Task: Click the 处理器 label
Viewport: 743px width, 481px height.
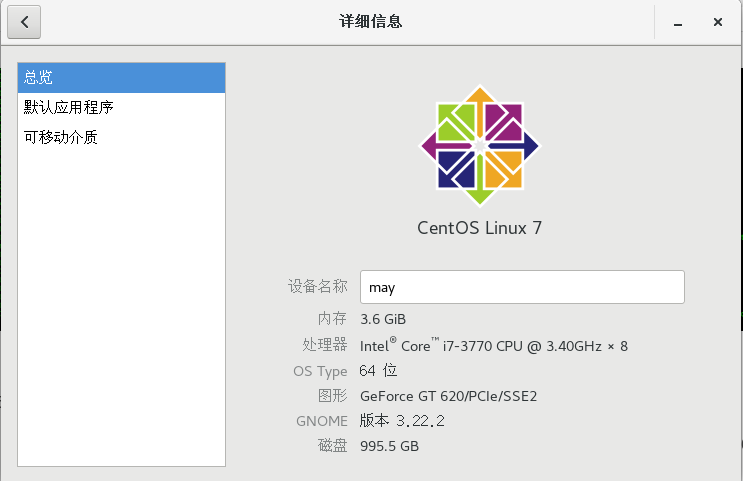Action: click(325, 345)
